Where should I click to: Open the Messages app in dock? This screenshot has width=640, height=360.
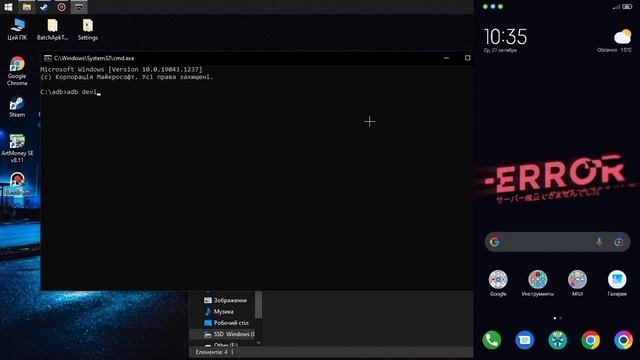524,340
